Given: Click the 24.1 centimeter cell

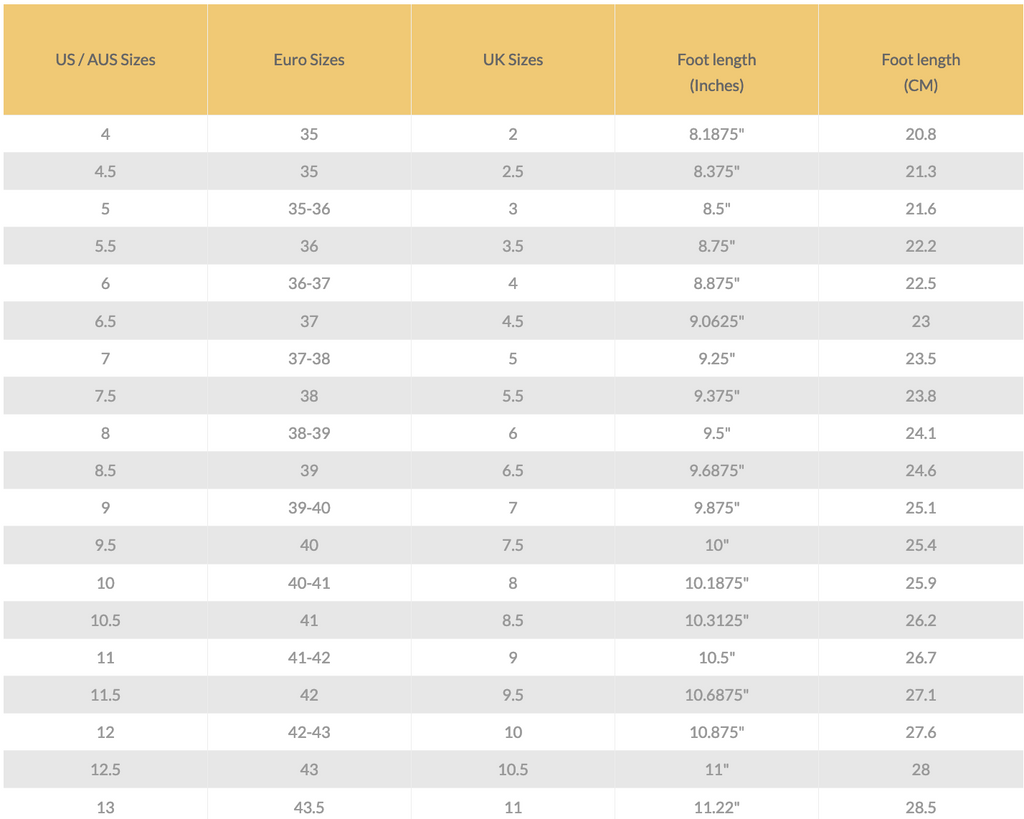Looking at the screenshot, I should pos(920,433).
